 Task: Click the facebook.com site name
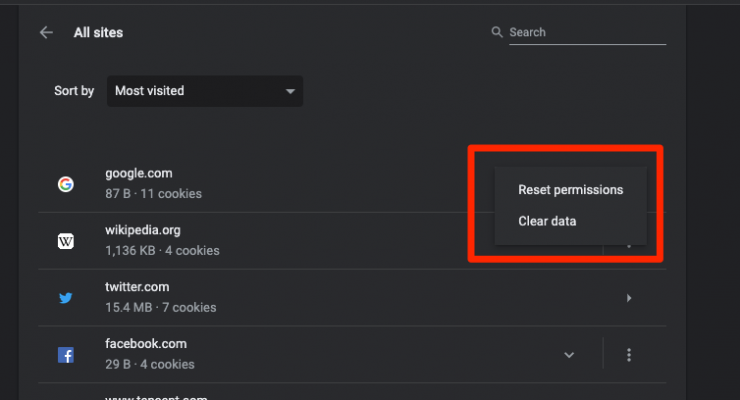146,344
